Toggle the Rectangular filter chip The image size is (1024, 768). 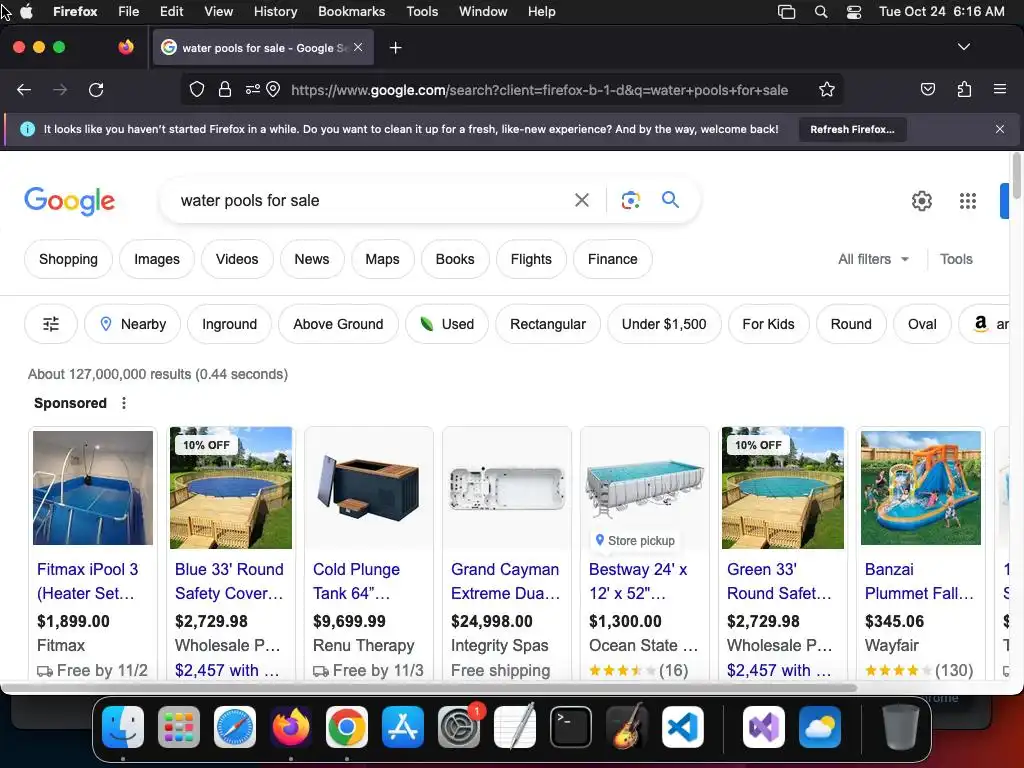click(547, 324)
